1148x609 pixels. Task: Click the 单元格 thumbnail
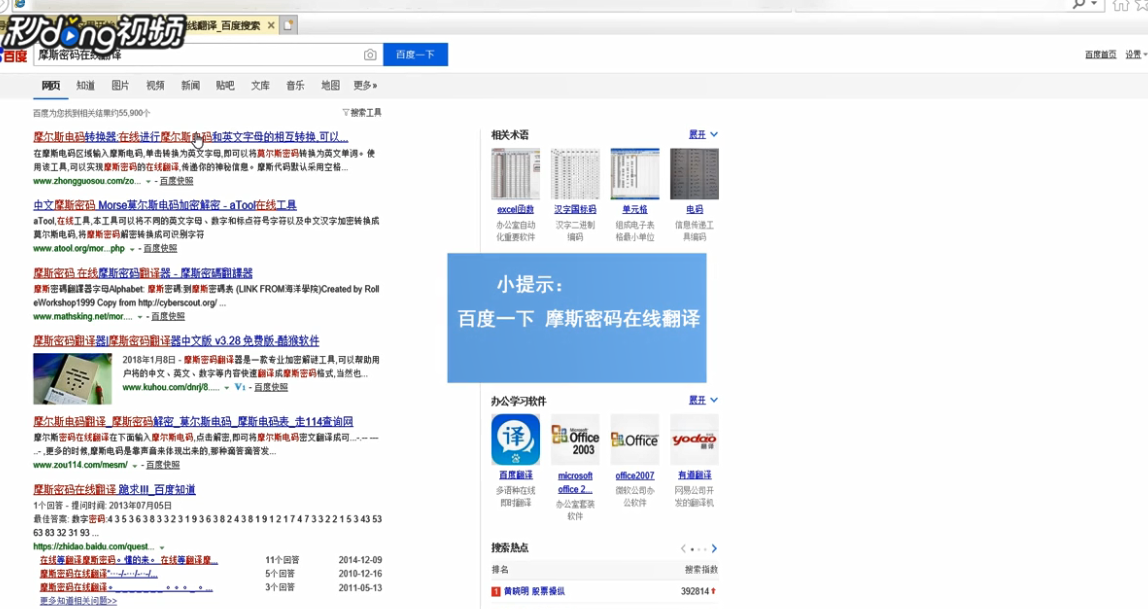pyautogui.click(x=635, y=173)
